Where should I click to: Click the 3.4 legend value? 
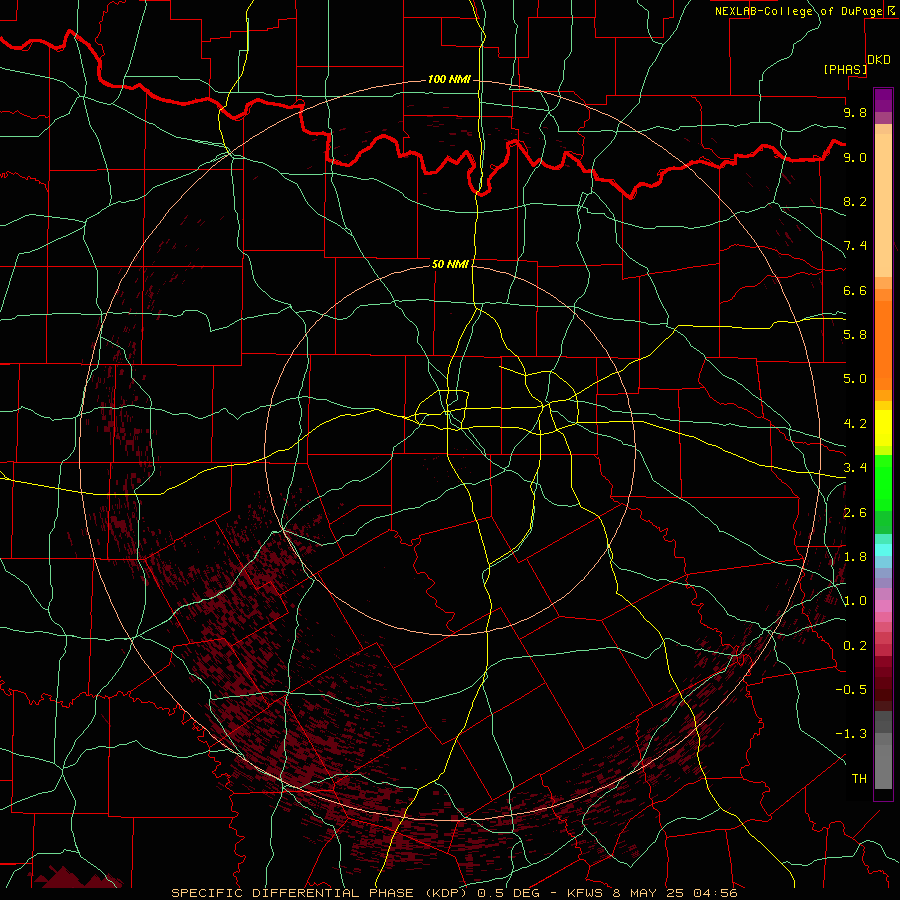point(855,468)
